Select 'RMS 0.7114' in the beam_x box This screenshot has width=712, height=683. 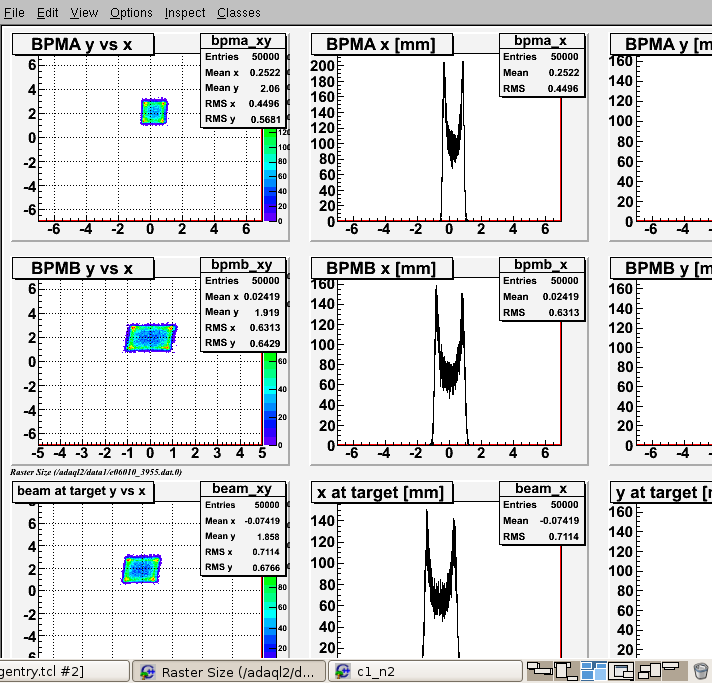coord(542,537)
